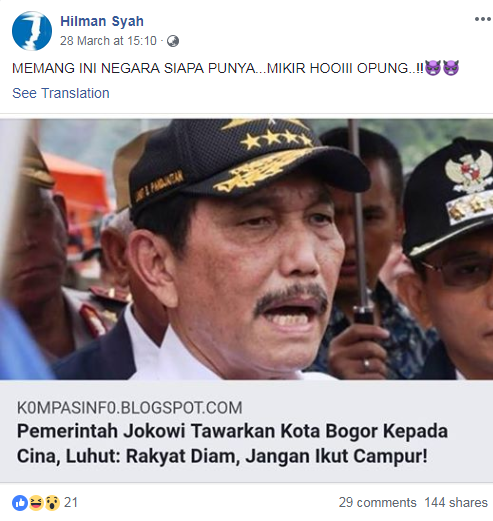Click the MEMANG INI NEGARA post caption text
This screenshot has height=521, width=493.
coord(218,68)
